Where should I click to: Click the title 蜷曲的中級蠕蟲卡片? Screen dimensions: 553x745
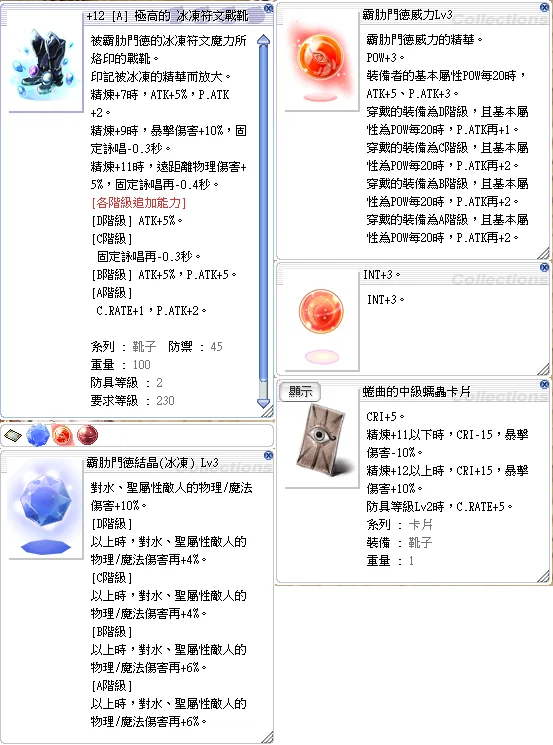[416, 392]
